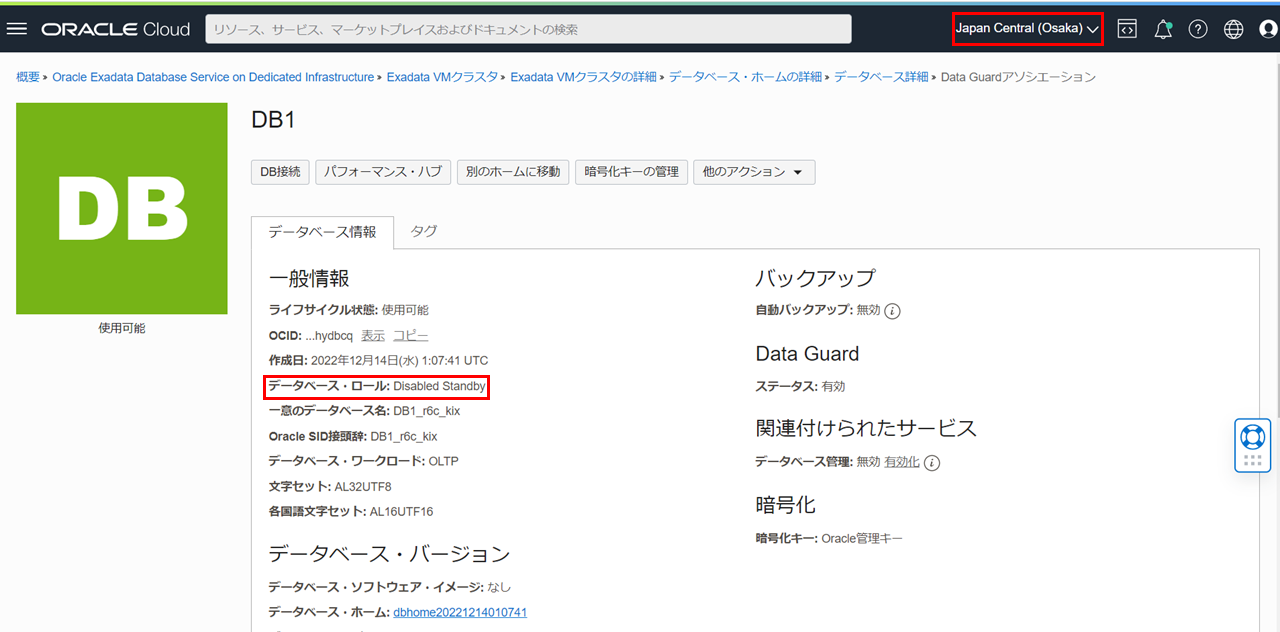Open the dbhome20221214010741 database home link

(460, 612)
